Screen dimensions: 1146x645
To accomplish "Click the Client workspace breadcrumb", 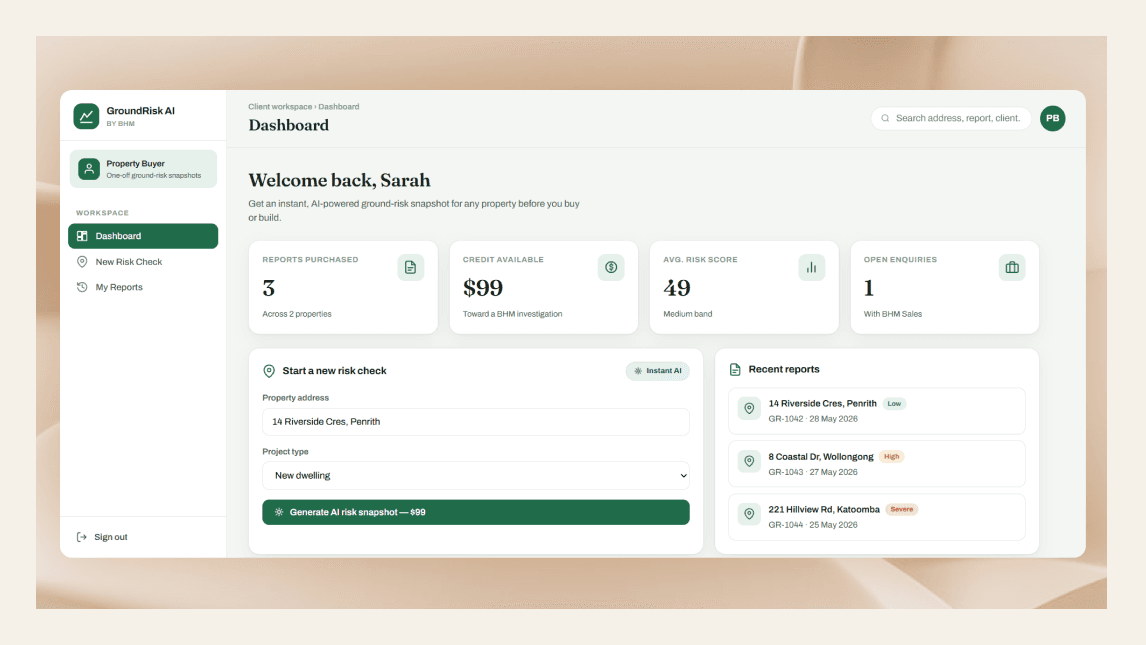I will [280, 107].
